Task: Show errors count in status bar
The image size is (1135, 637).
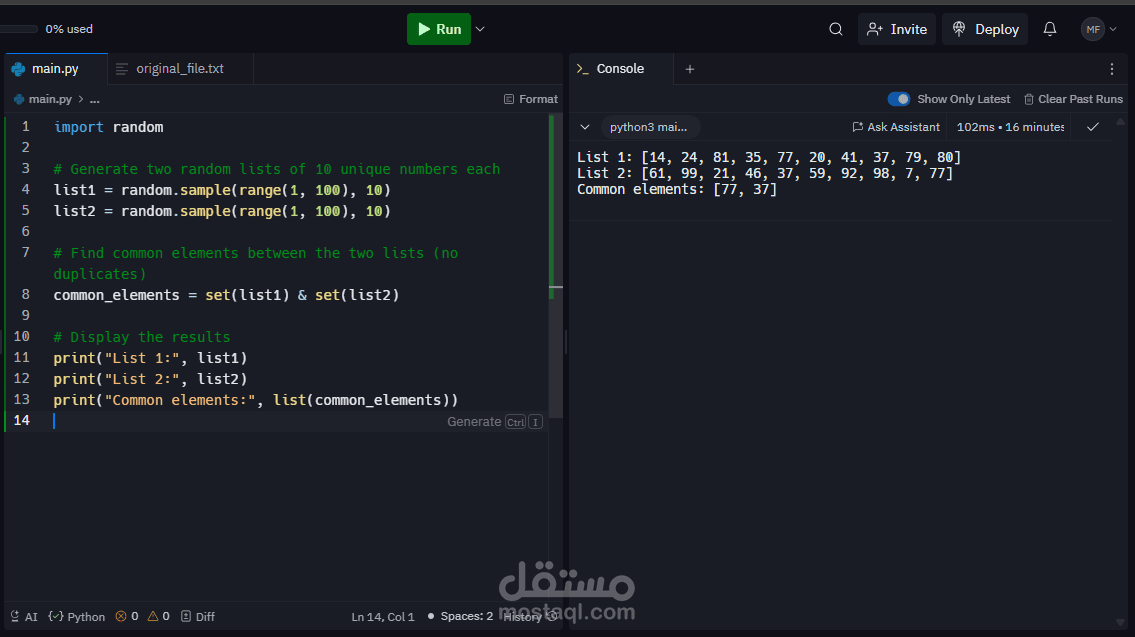Action: 127,617
